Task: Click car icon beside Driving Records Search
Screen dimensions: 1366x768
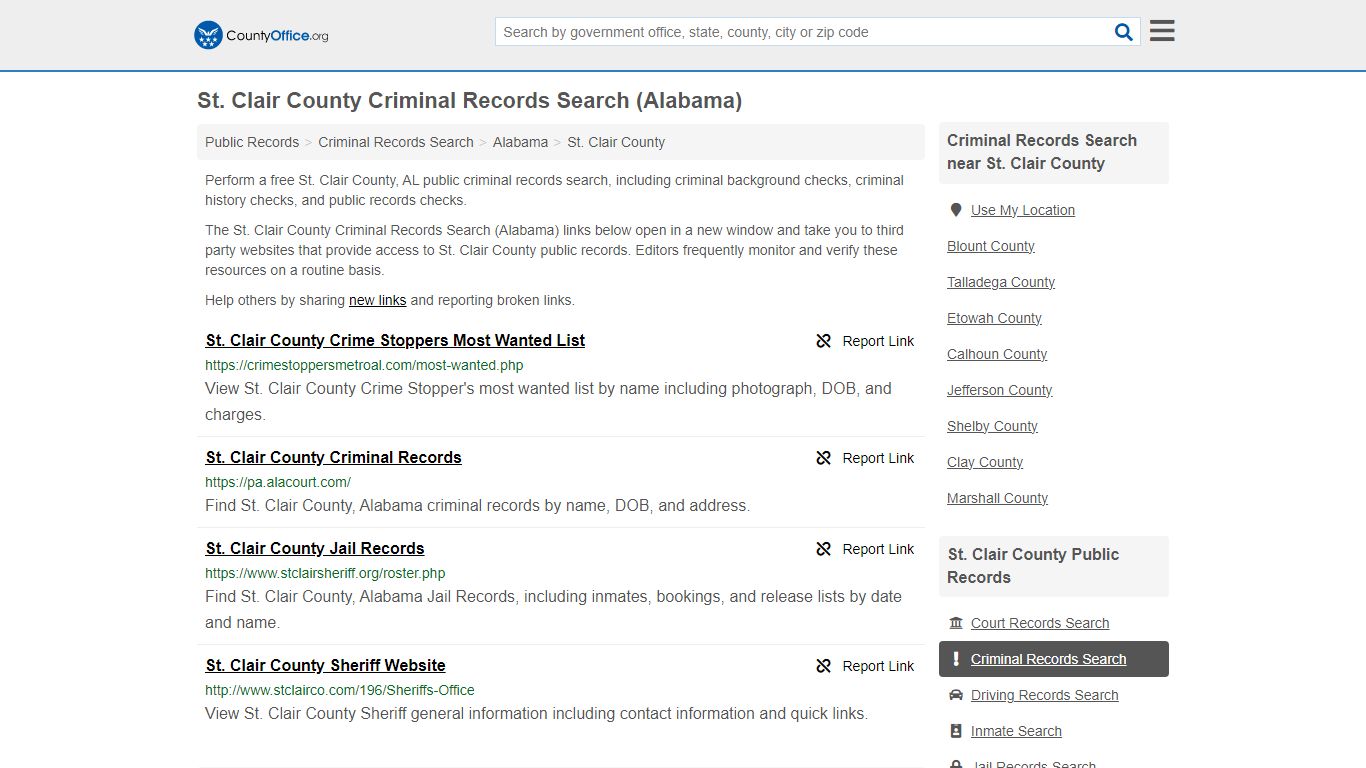Action: click(956, 695)
